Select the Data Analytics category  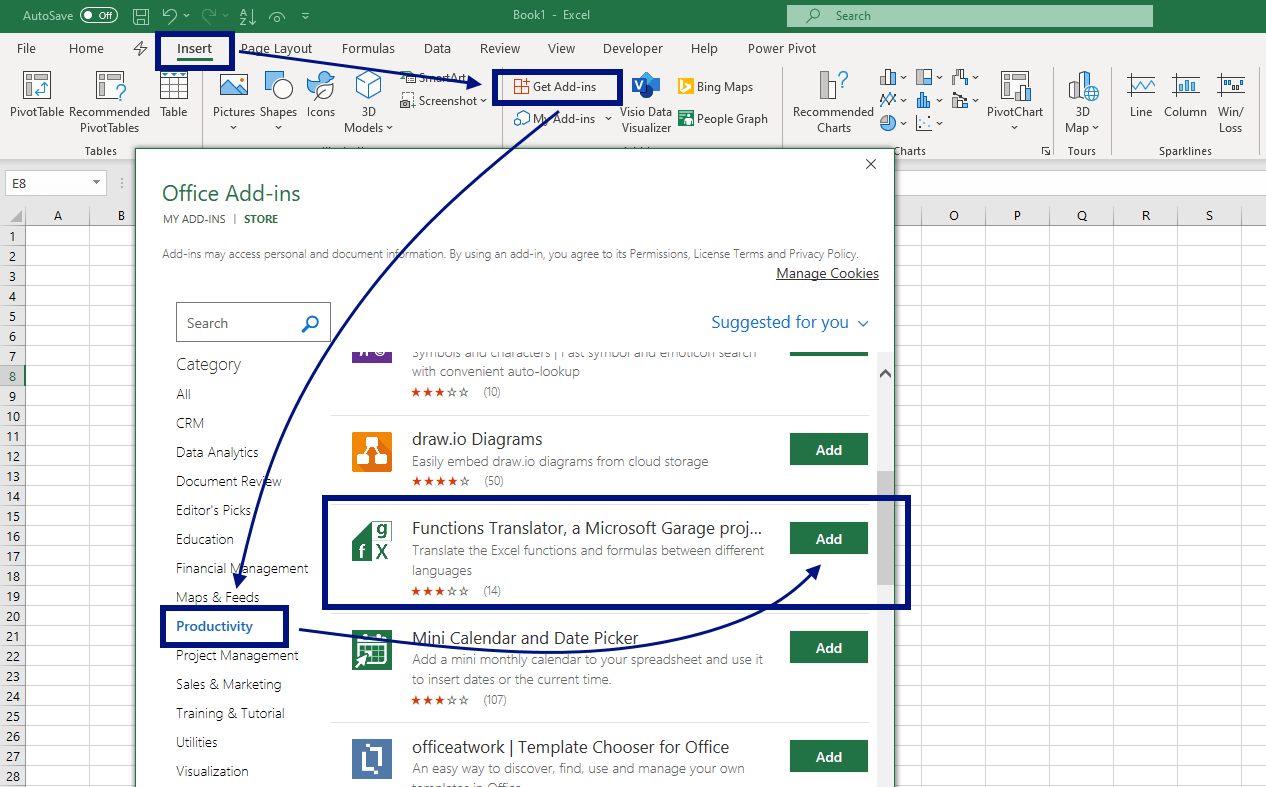(216, 451)
